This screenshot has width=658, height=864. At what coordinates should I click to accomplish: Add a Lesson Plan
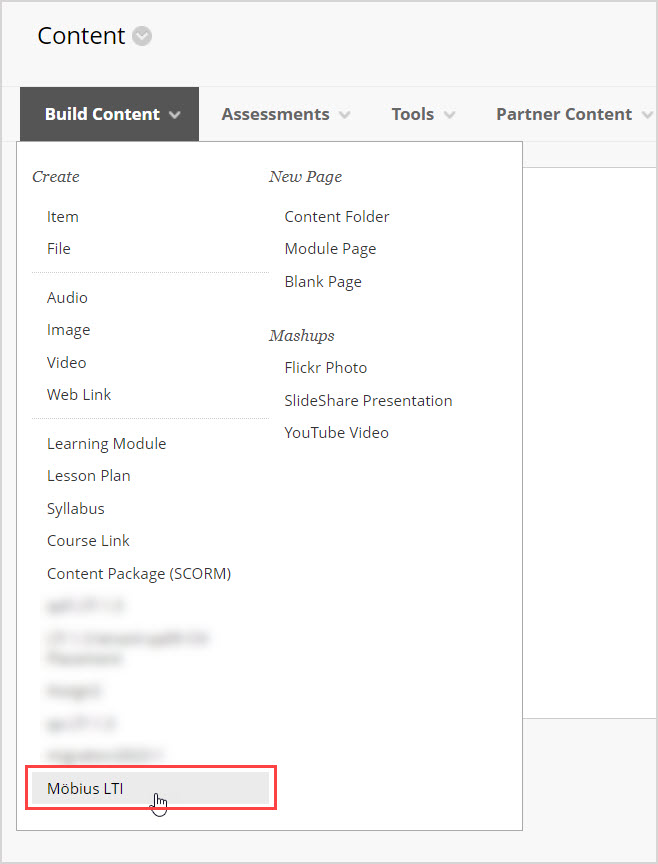coord(88,475)
